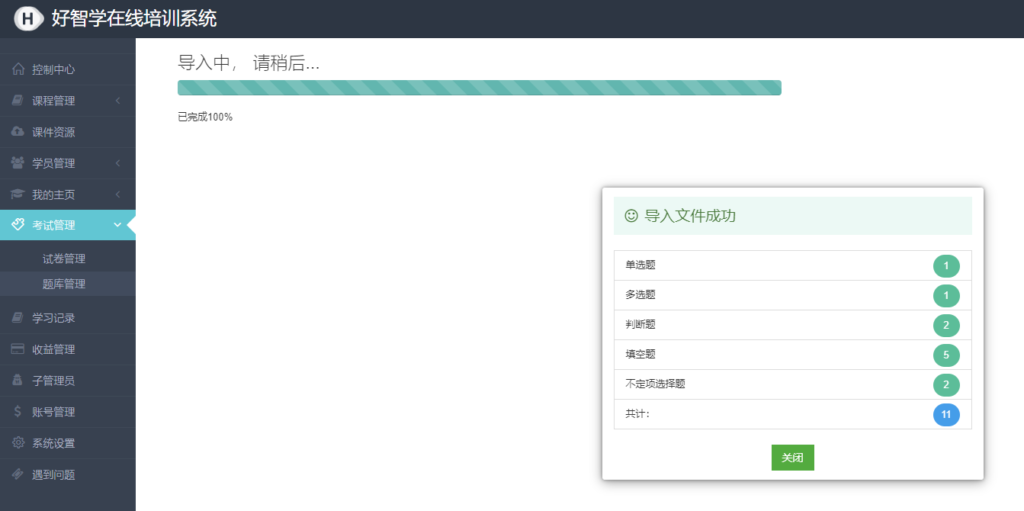Click the book icon beside 学习记录
The image size is (1024, 511).
pos(18,318)
